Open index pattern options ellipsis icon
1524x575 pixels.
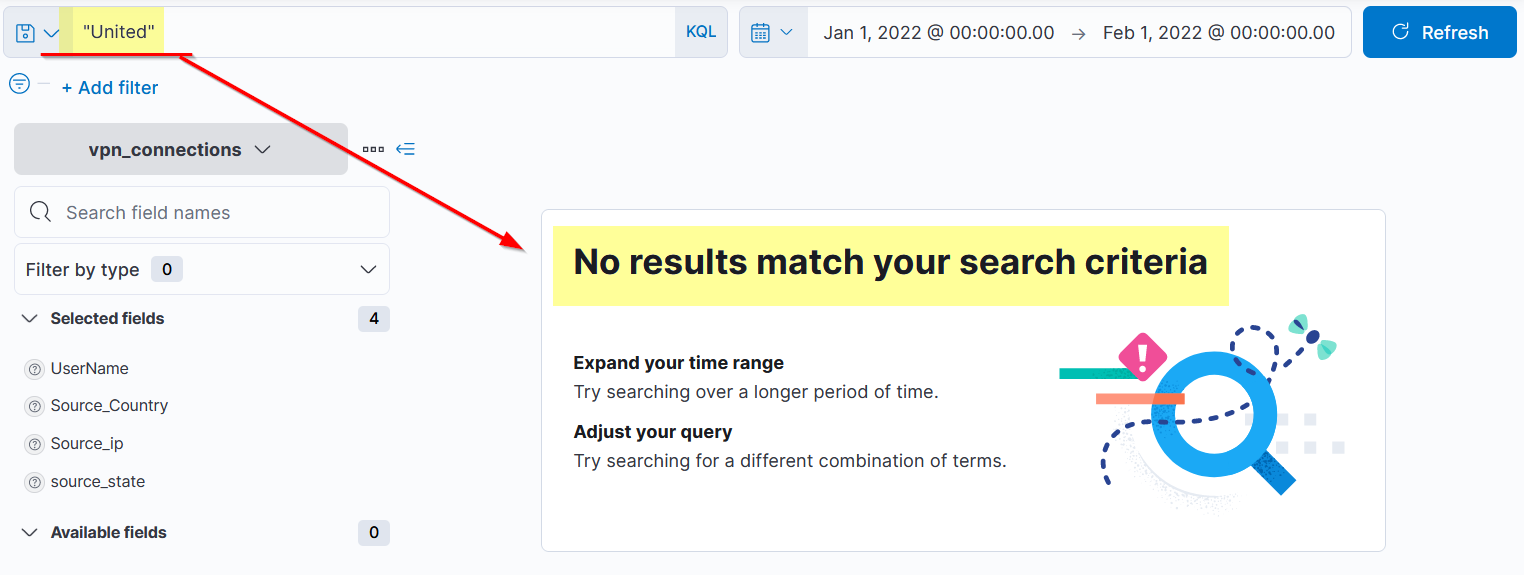[373, 149]
